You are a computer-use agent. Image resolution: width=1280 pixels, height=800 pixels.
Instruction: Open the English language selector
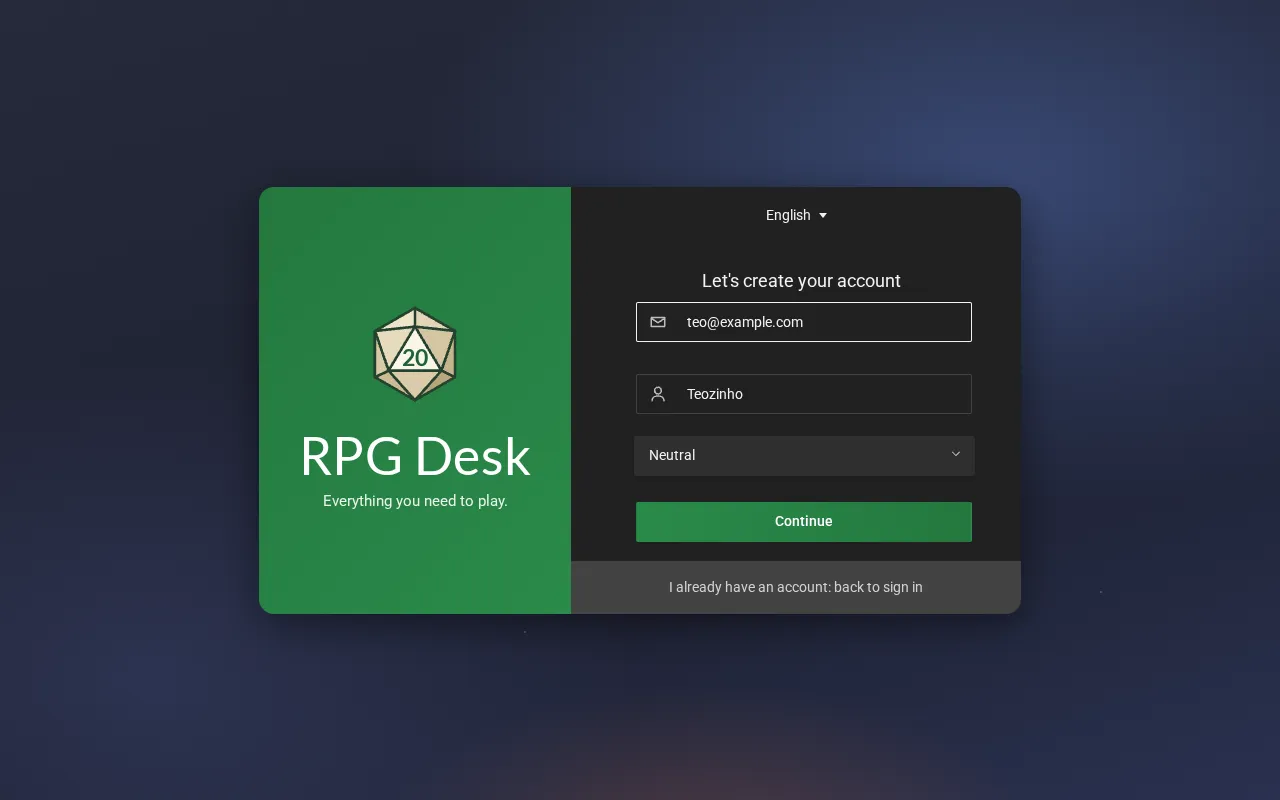796,215
